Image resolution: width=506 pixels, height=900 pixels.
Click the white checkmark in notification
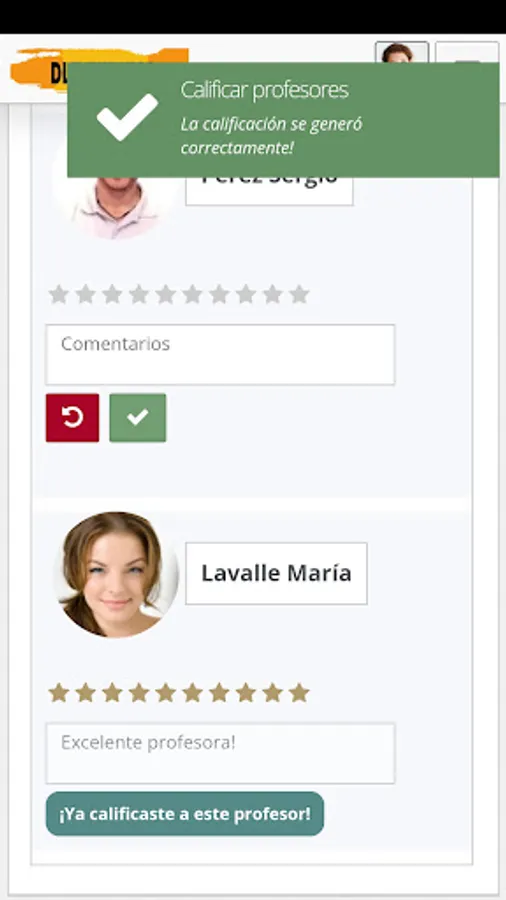coord(127,117)
